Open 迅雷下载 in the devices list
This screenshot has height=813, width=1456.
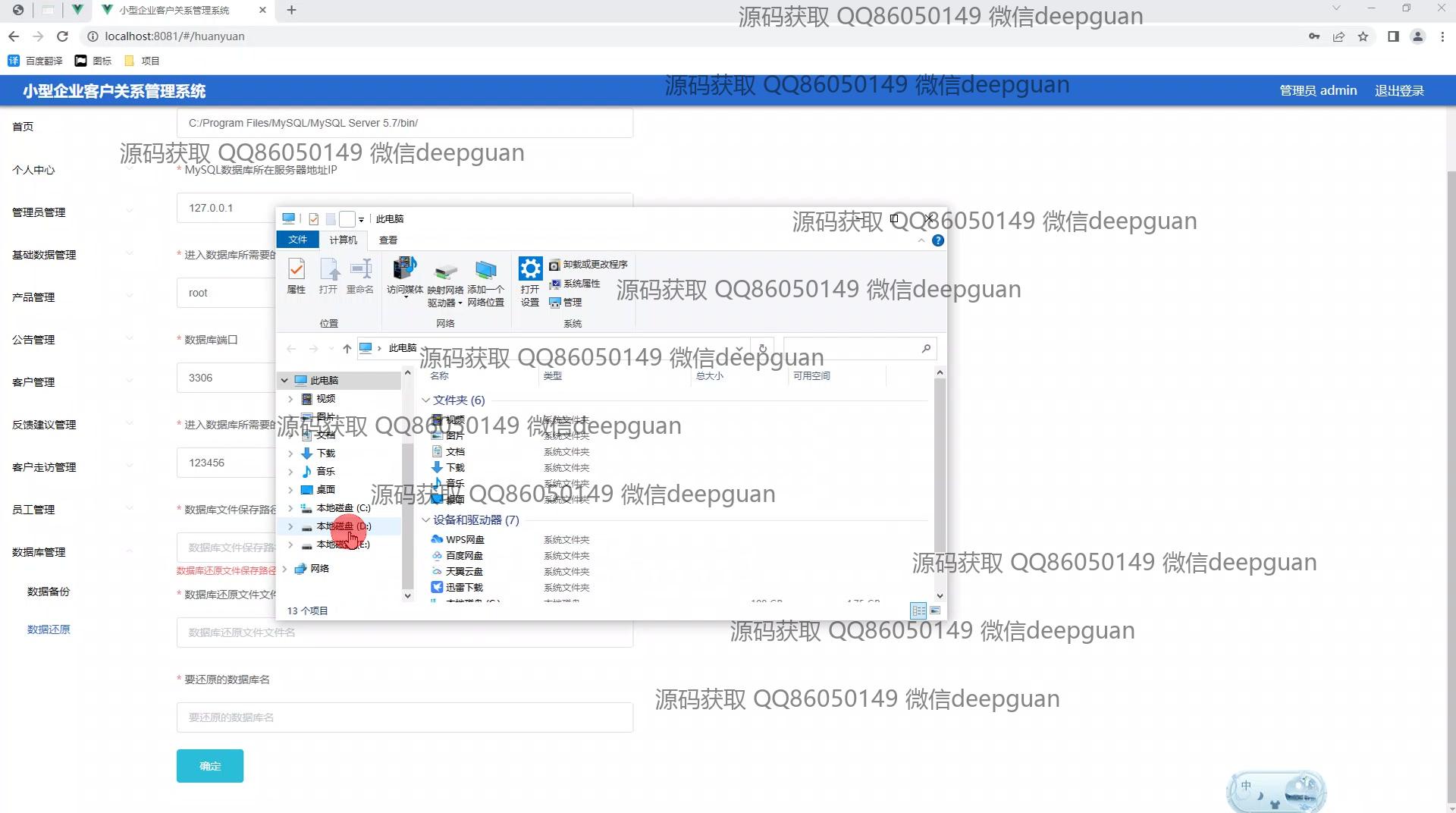[457, 588]
